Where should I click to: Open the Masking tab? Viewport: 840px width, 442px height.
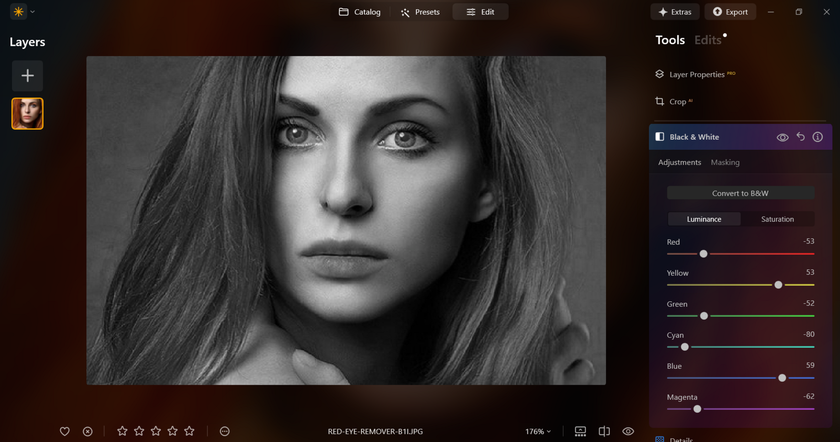725,162
